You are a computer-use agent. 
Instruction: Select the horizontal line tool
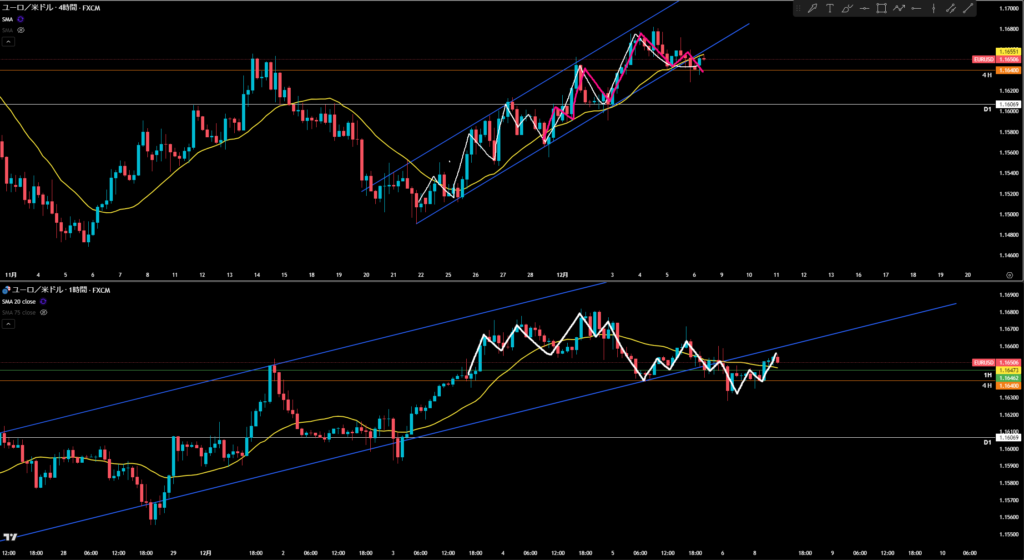click(x=866, y=9)
